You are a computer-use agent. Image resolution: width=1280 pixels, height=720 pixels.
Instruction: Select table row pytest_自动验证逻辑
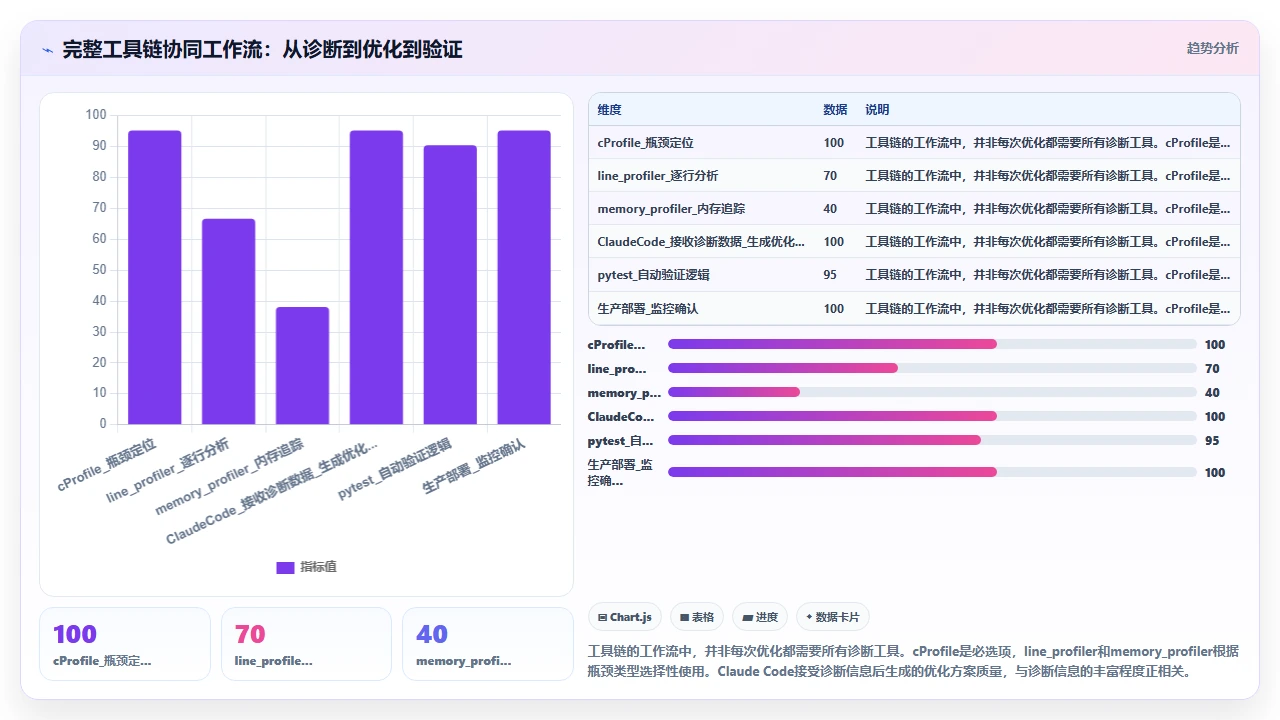(914, 275)
